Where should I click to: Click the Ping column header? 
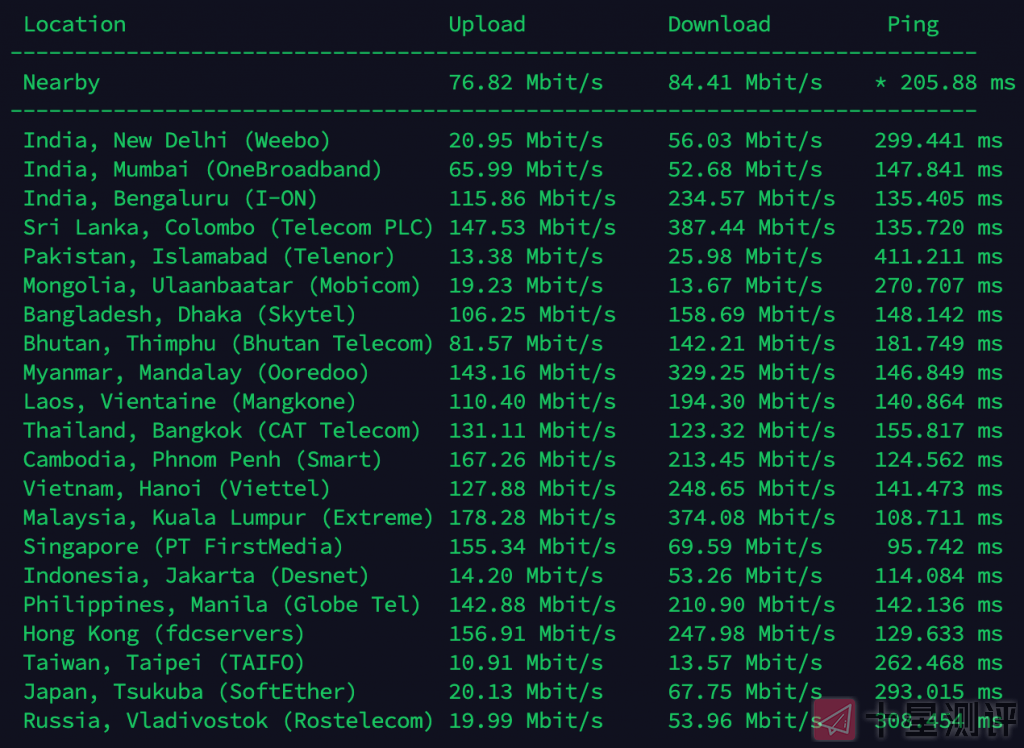913,25
